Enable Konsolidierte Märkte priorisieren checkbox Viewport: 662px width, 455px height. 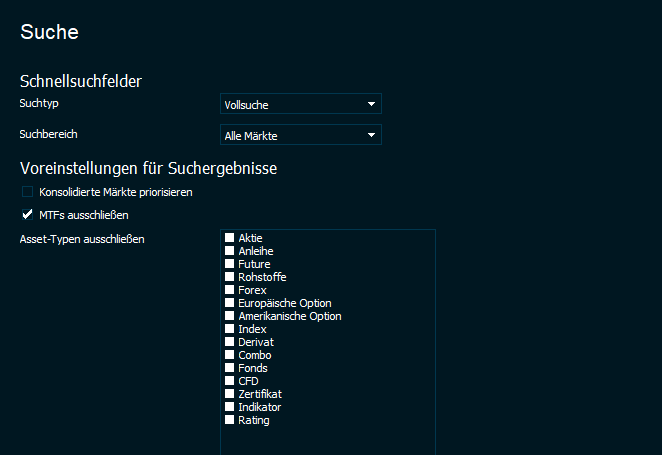[x=27, y=192]
